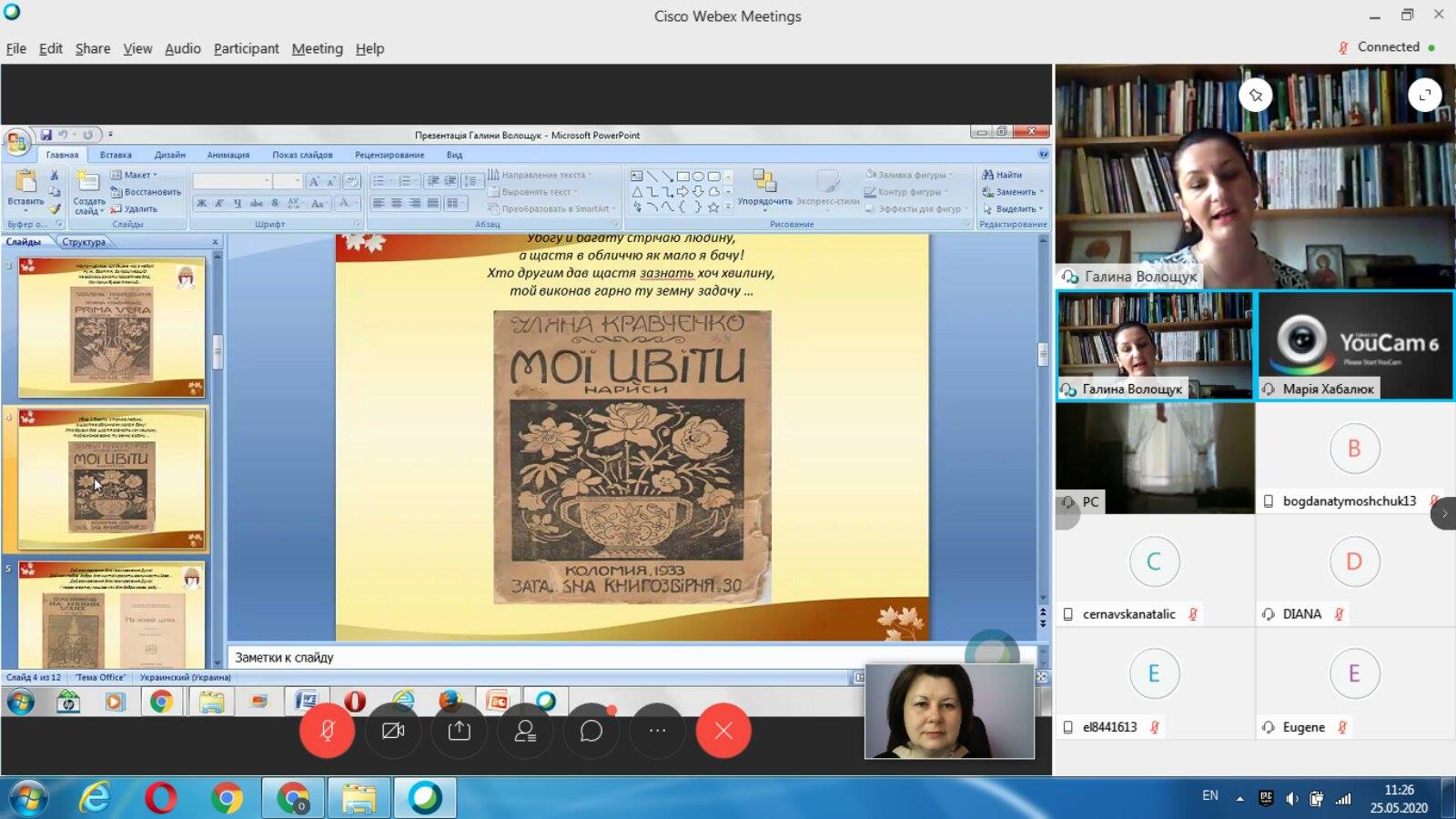Cut selection with scissors icon

point(55,175)
